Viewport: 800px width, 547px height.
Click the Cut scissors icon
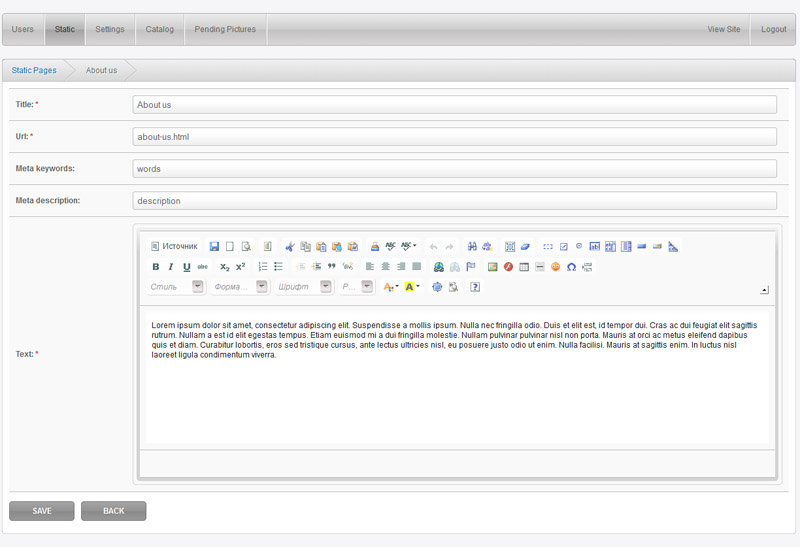pos(289,246)
